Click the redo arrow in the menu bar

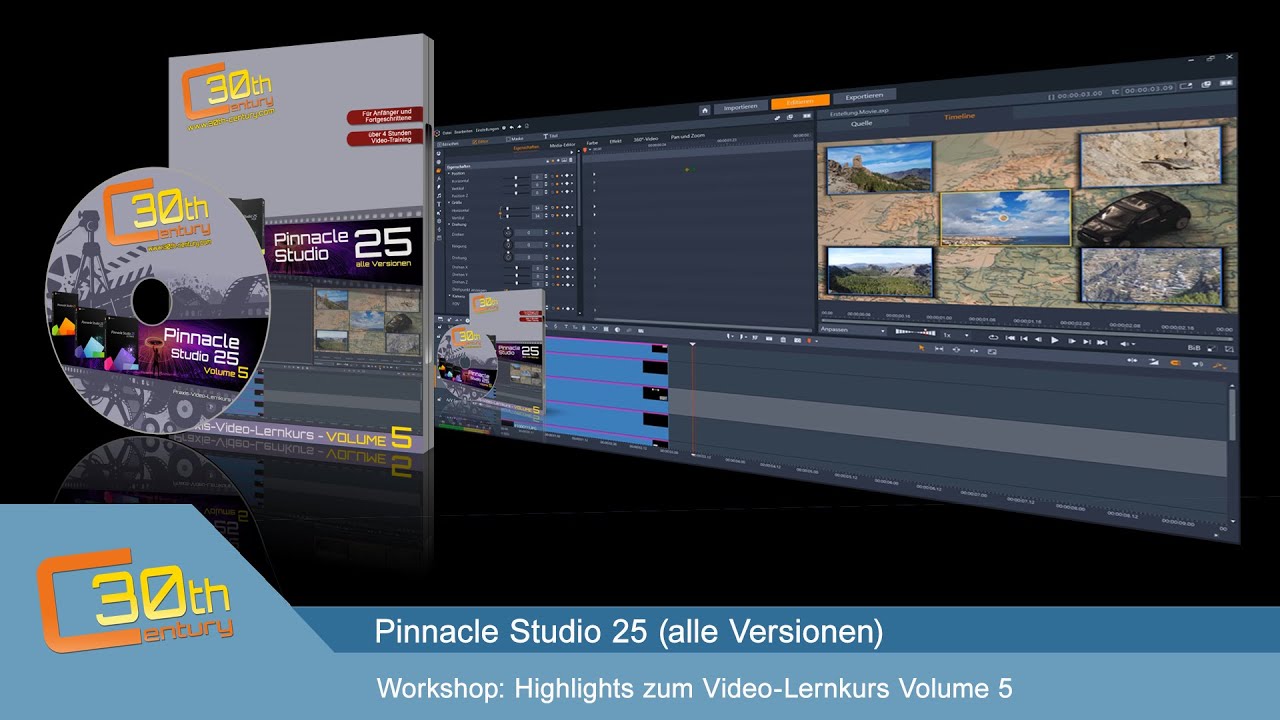click(x=519, y=127)
